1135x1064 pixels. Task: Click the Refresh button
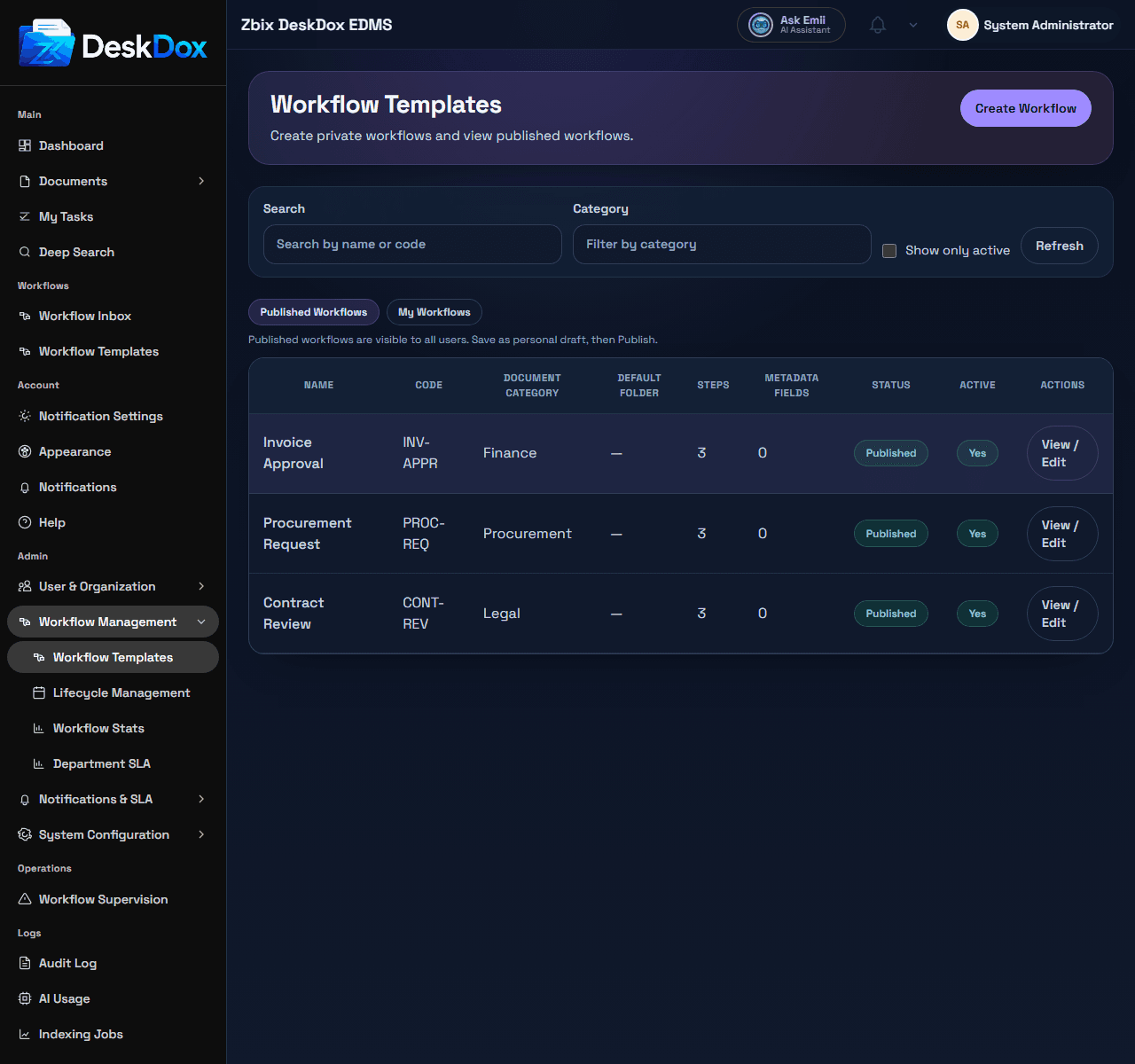1060,246
